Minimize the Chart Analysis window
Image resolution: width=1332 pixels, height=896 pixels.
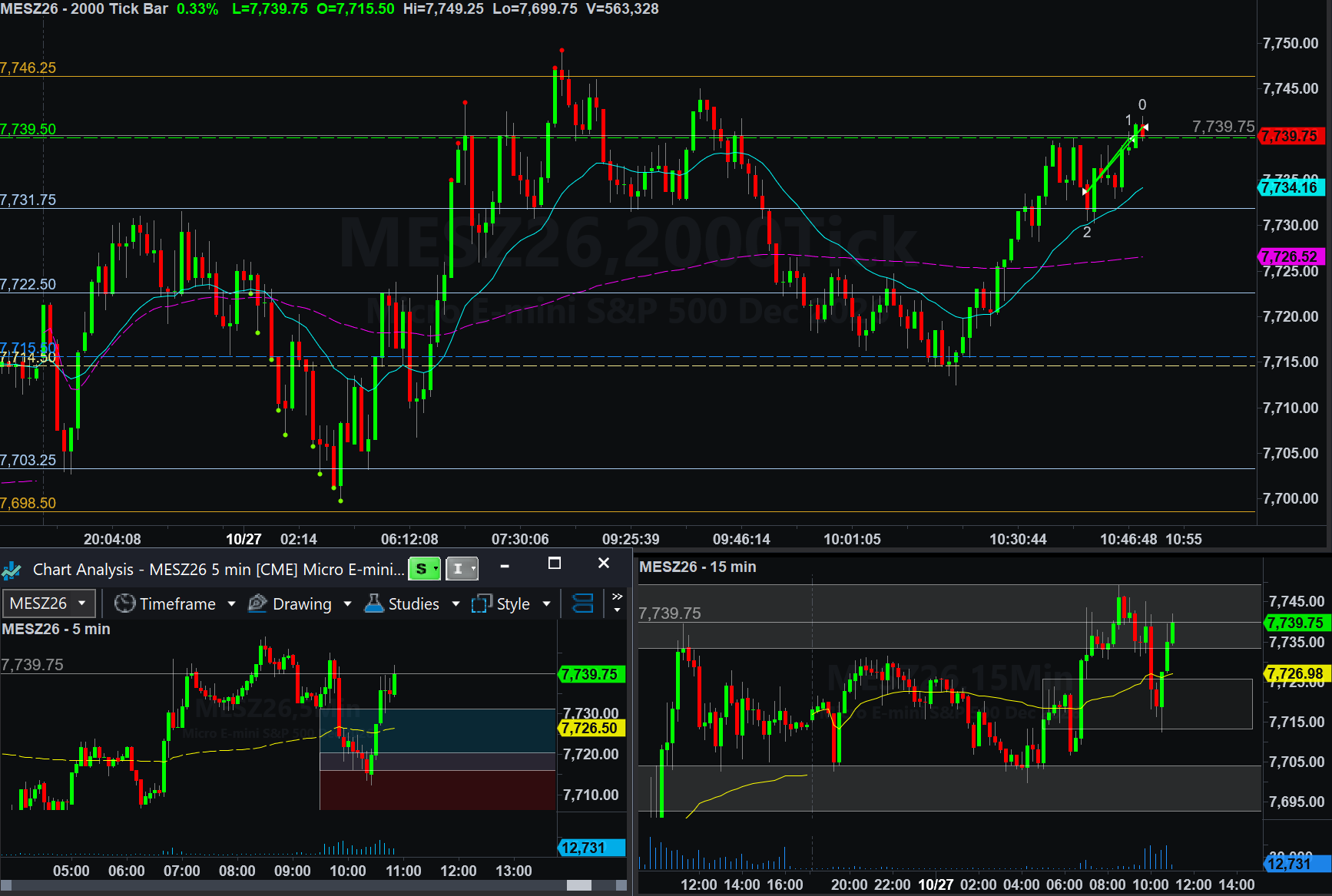point(505,566)
